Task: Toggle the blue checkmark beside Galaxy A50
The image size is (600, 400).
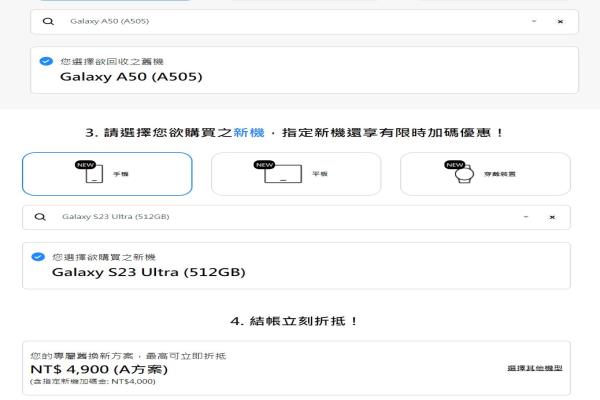Action: click(46, 61)
